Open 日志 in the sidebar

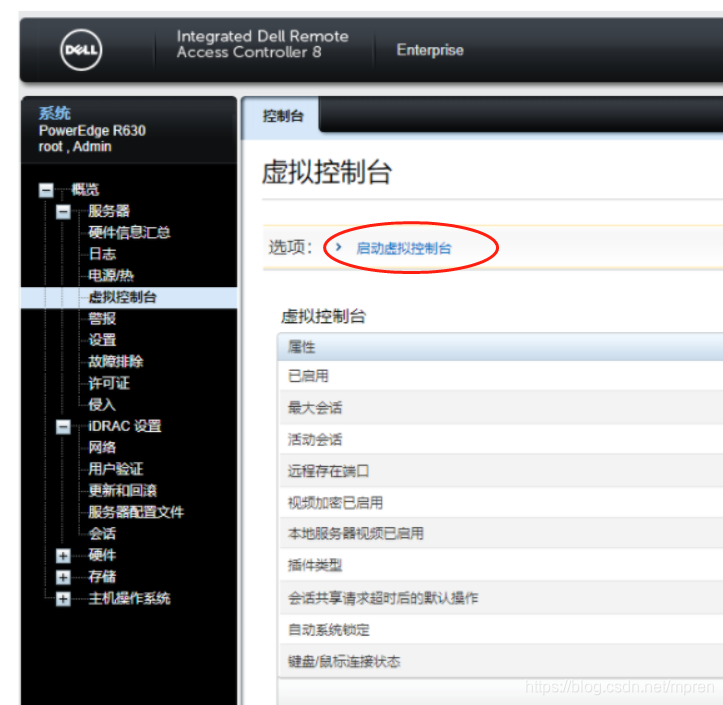tap(102, 254)
